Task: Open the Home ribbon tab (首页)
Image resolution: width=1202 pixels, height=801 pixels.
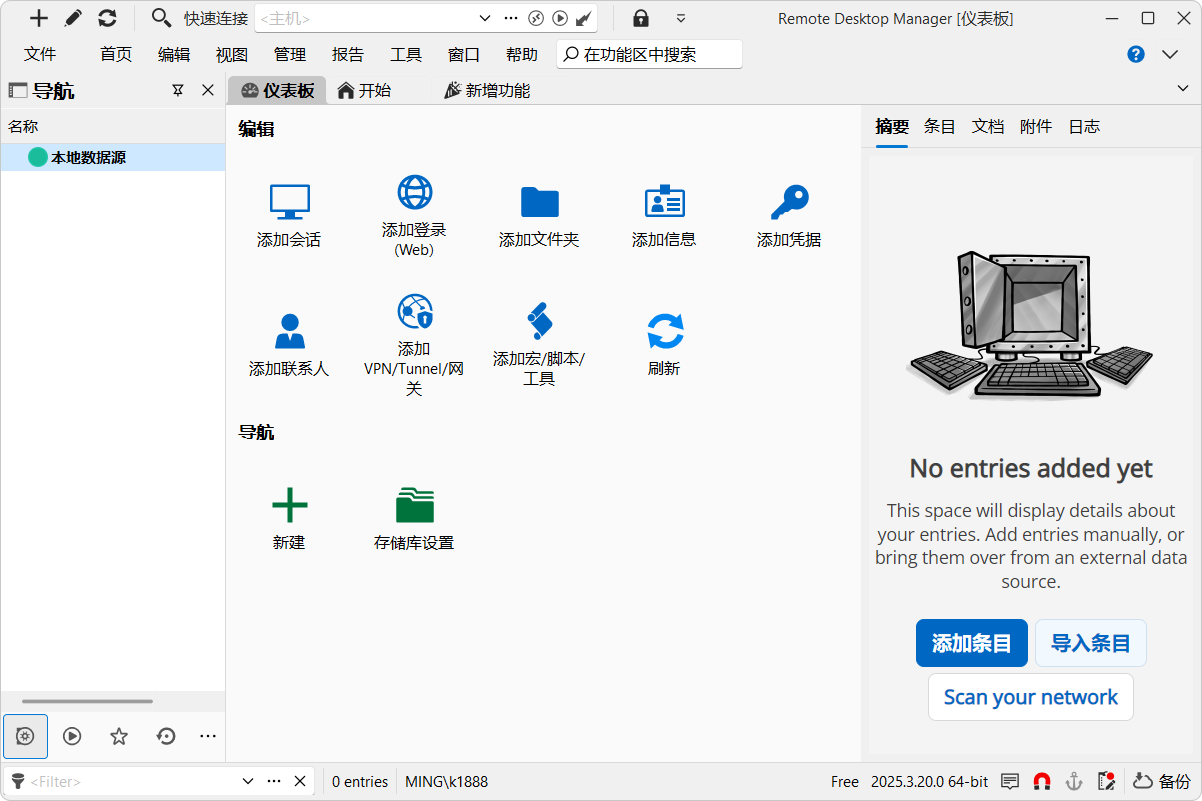Action: point(116,54)
